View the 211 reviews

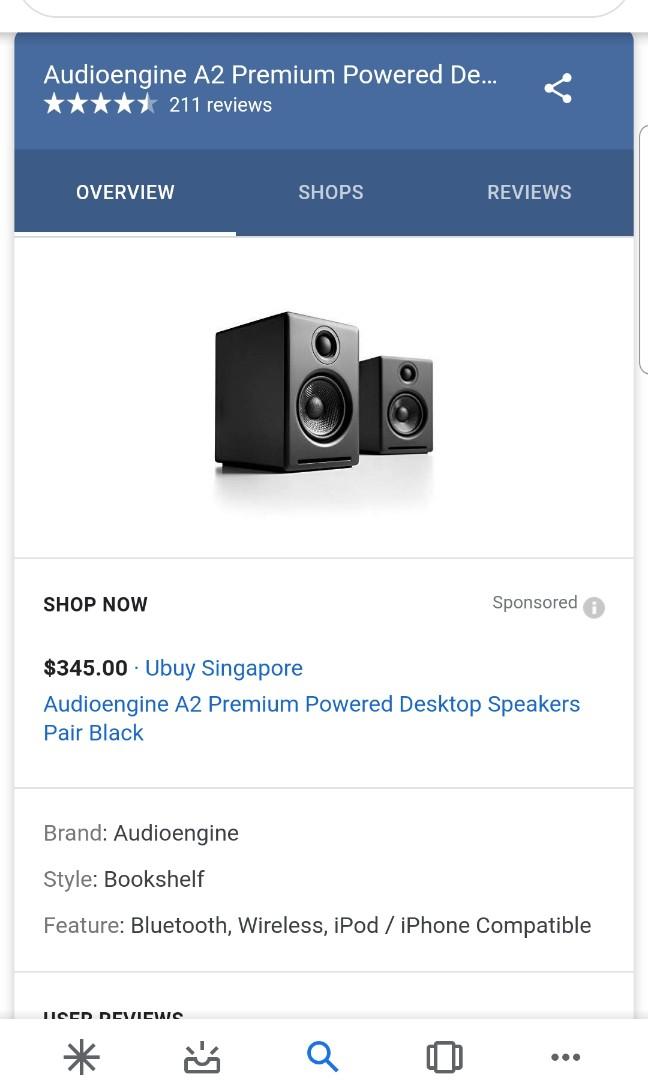click(222, 104)
